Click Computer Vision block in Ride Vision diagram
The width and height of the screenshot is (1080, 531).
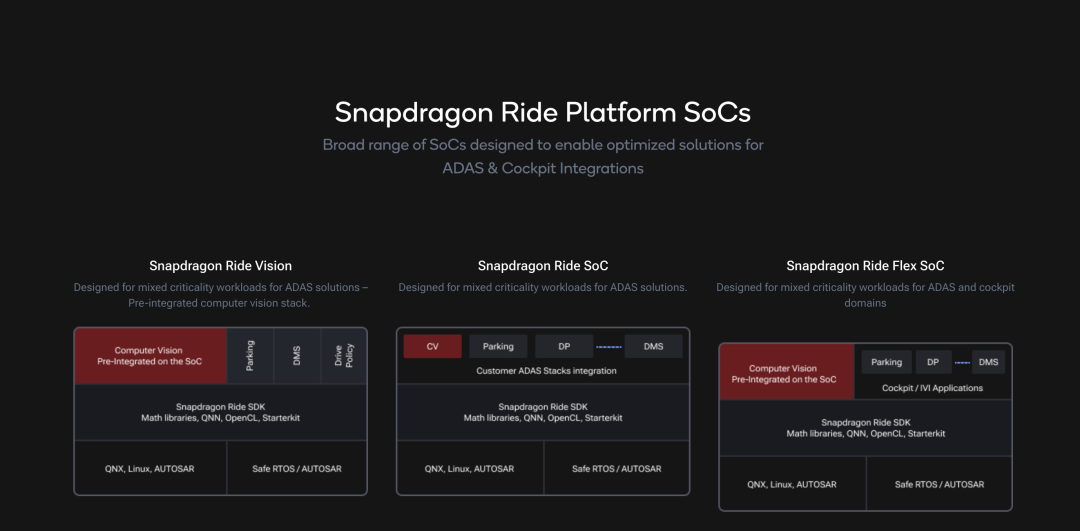pos(150,356)
